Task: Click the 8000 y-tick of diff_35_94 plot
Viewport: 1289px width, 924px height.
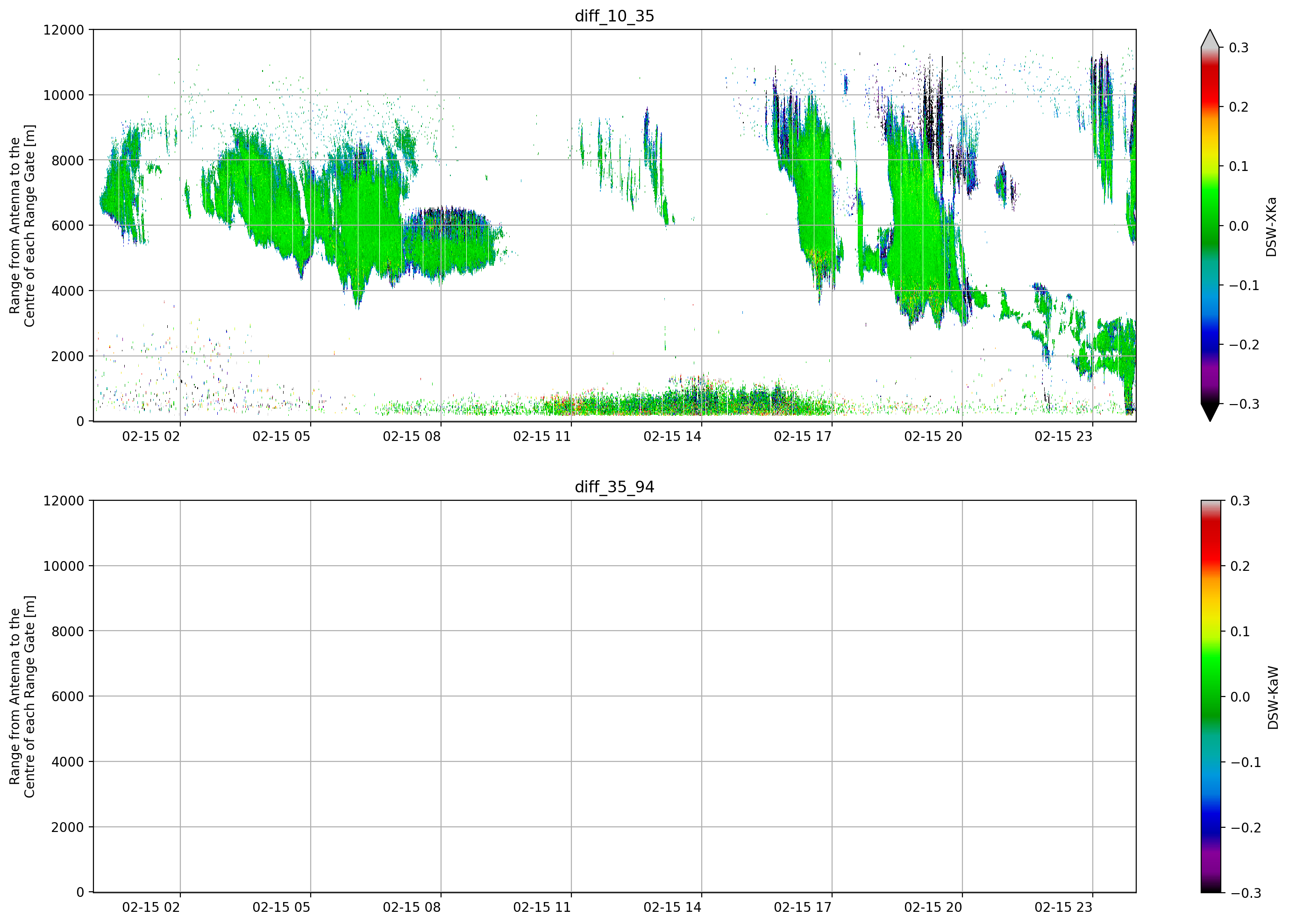Action: point(68,632)
